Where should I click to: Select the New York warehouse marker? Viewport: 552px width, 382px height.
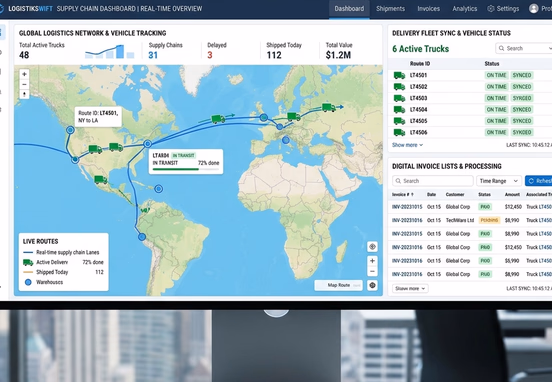(x=148, y=144)
